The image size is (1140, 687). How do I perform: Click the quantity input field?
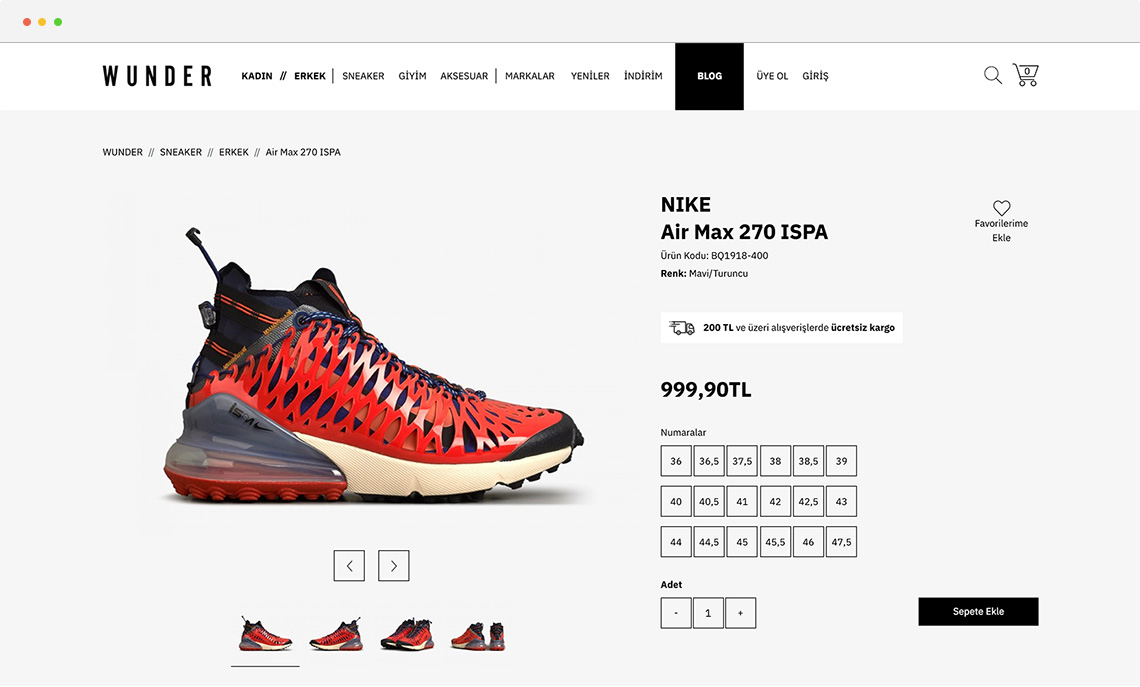pyautogui.click(x=707, y=613)
